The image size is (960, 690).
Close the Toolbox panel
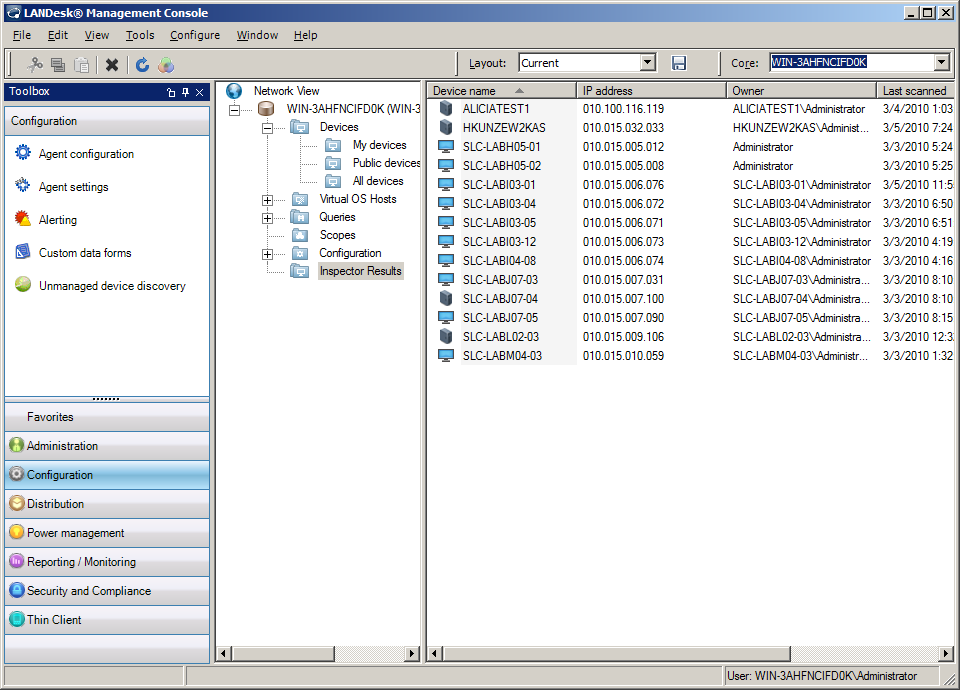[x=200, y=92]
